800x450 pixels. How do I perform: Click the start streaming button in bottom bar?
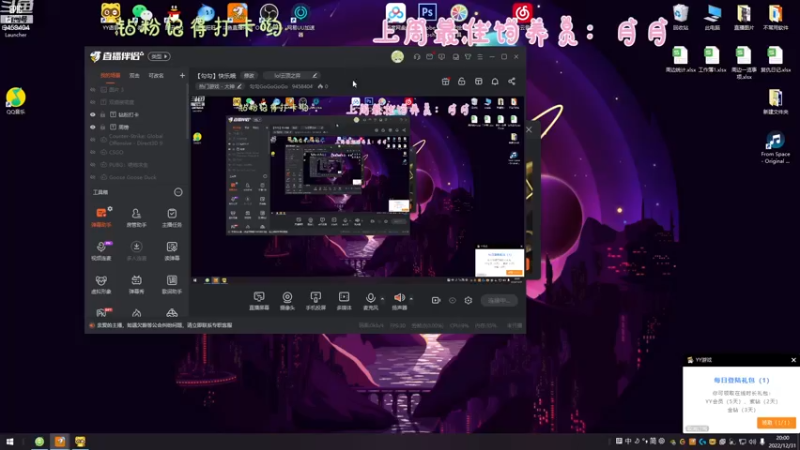click(499, 301)
